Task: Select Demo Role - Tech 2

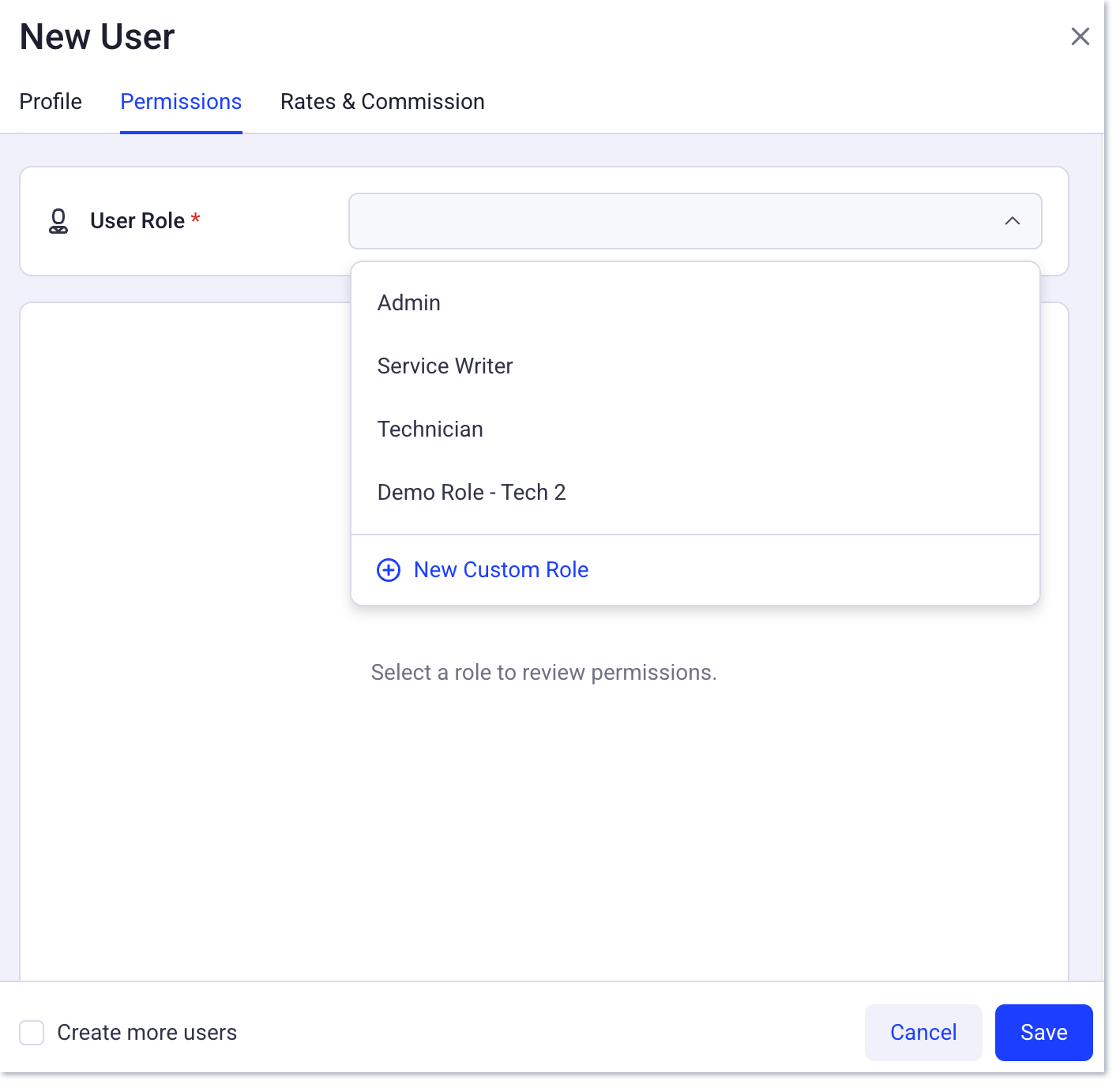Action: point(695,492)
